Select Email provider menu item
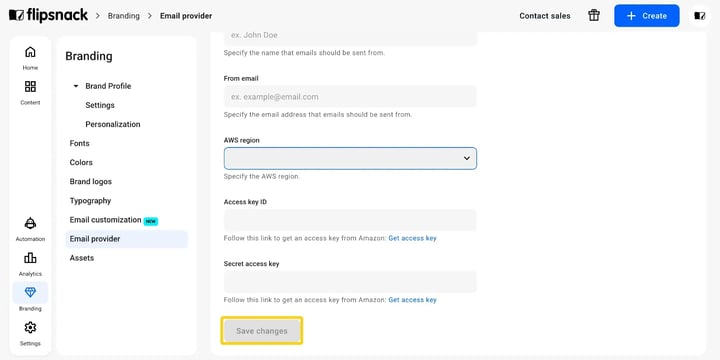 [127, 239]
